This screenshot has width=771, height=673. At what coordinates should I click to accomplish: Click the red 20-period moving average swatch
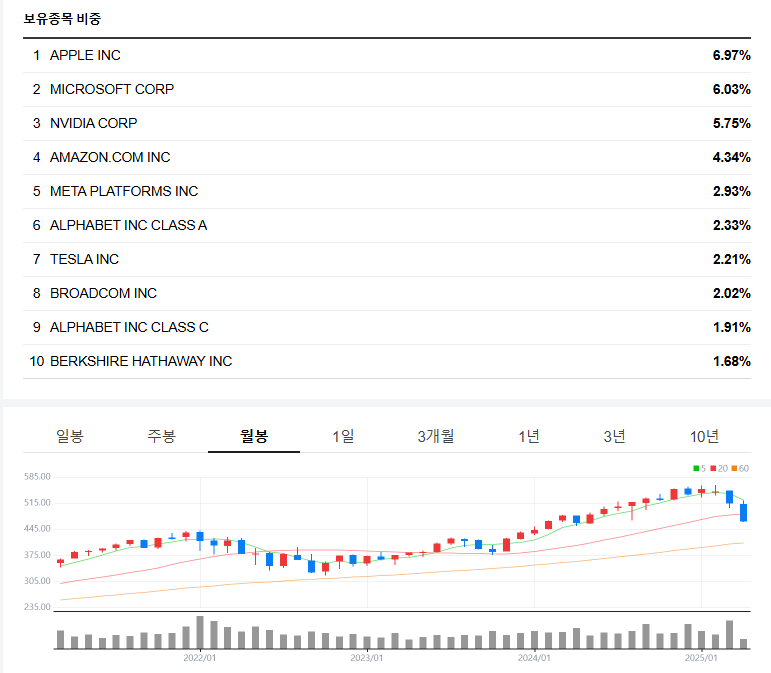click(713, 468)
